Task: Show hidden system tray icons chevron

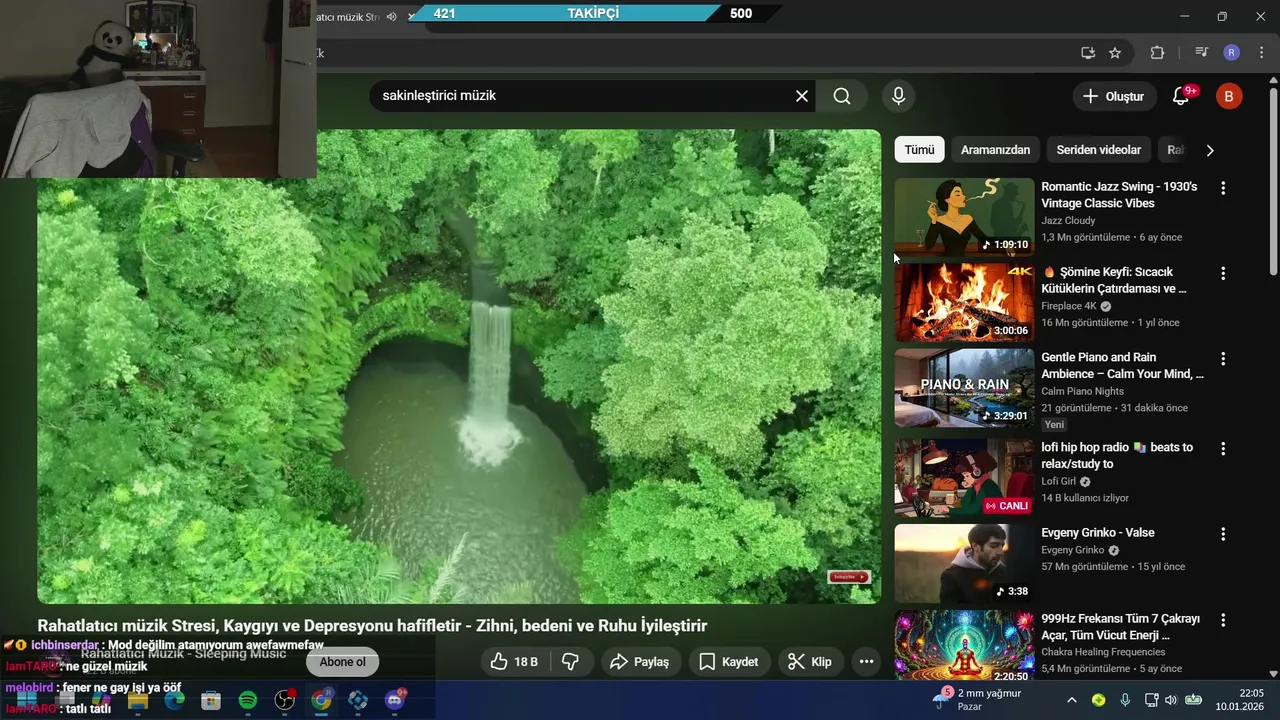Action: point(1071,700)
